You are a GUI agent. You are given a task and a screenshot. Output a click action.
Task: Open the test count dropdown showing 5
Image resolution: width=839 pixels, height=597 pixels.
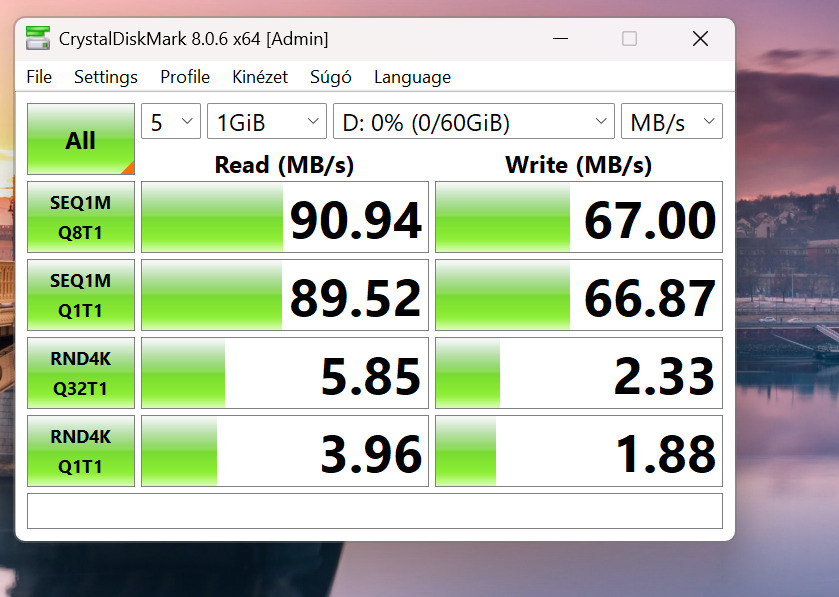[x=171, y=121]
